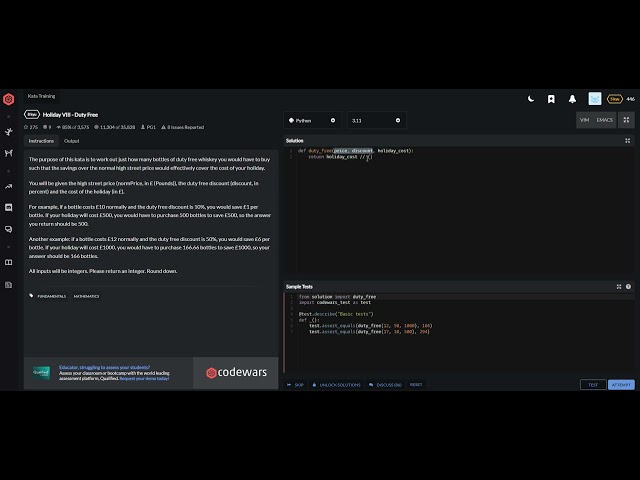
Task: Open the Discussions speech bubbles sidebar icon
Action: point(9,229)
